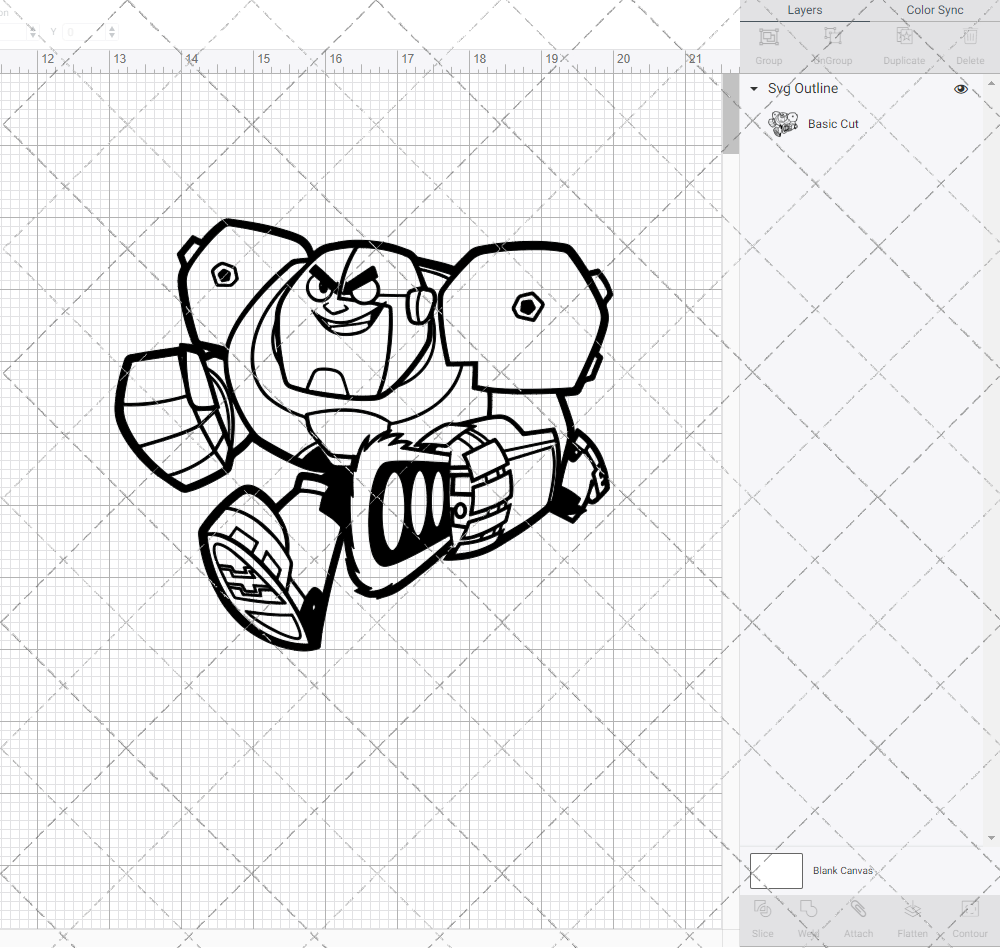This screenshot has height=948, width=1000.
Task: Click the Y value down stepper
Action: tap(110, 36)
